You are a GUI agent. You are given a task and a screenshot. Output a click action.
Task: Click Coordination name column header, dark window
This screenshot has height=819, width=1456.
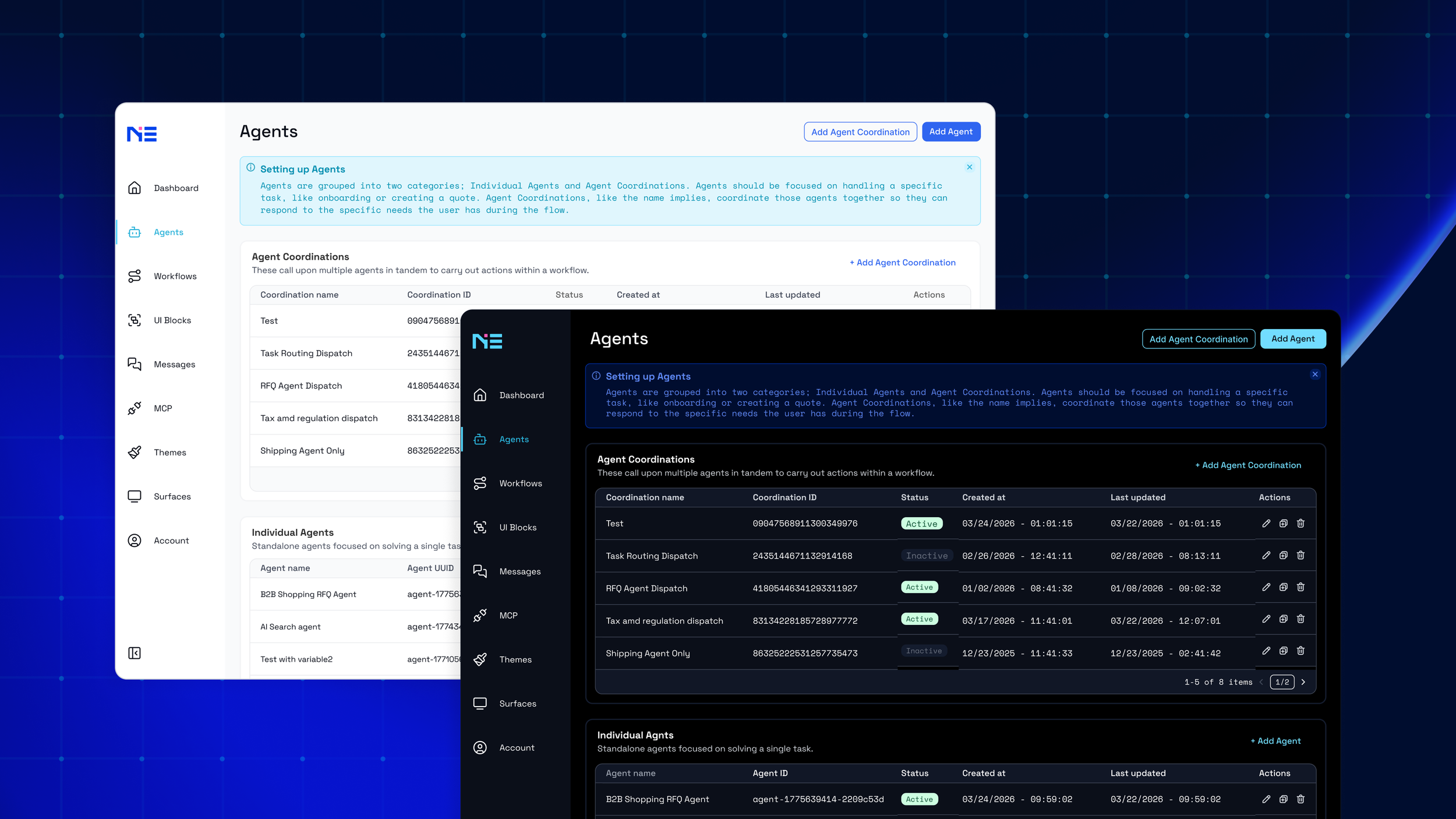point(645,497)
